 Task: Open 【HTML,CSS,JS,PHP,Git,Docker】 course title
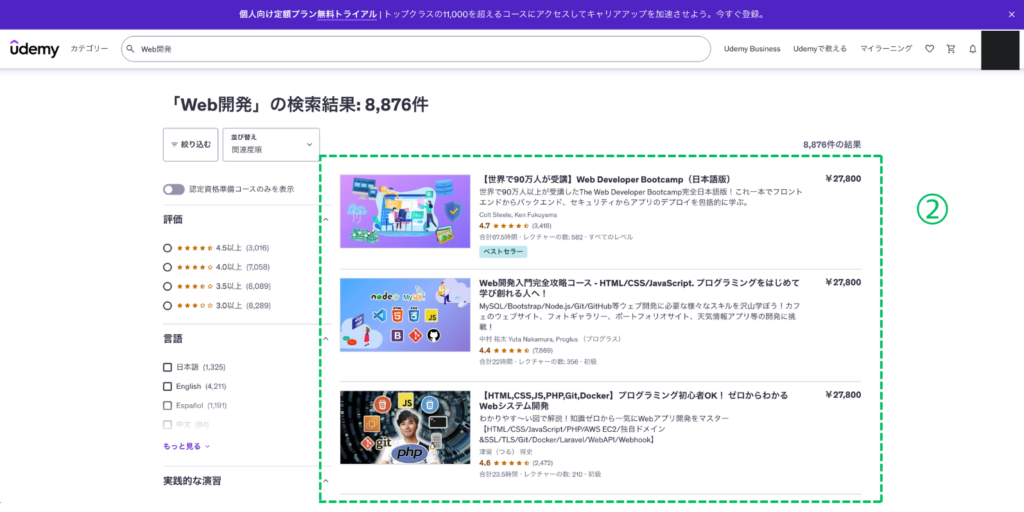pos(633,400)
